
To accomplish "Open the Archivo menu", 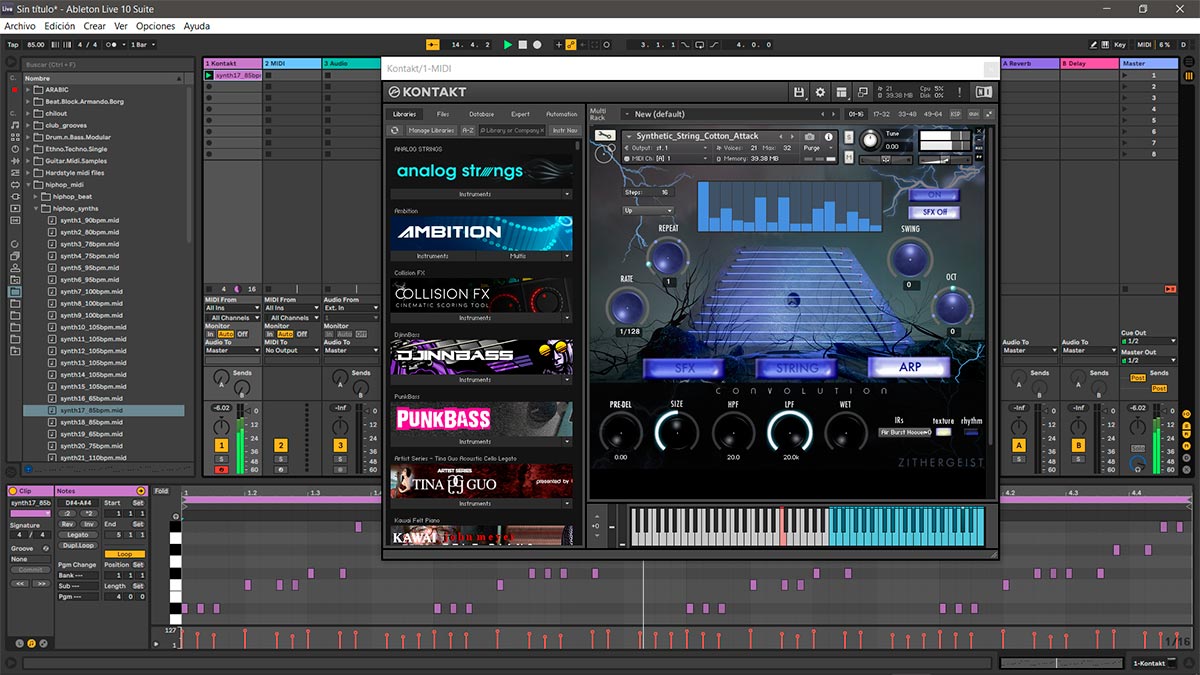I will [x=20, y=26].
